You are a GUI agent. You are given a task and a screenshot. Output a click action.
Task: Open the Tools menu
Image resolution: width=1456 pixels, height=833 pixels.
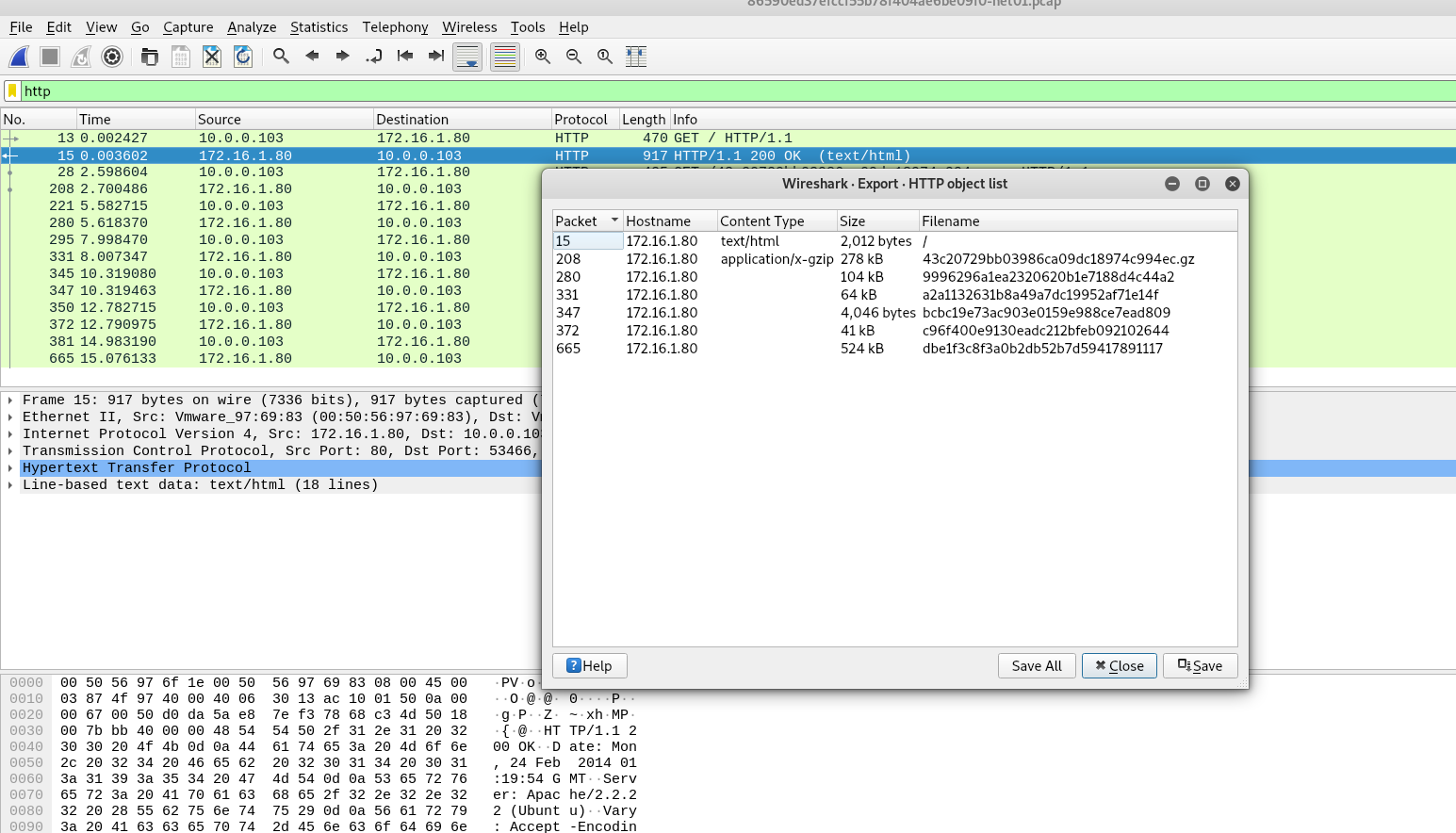(x=528, y=27)
